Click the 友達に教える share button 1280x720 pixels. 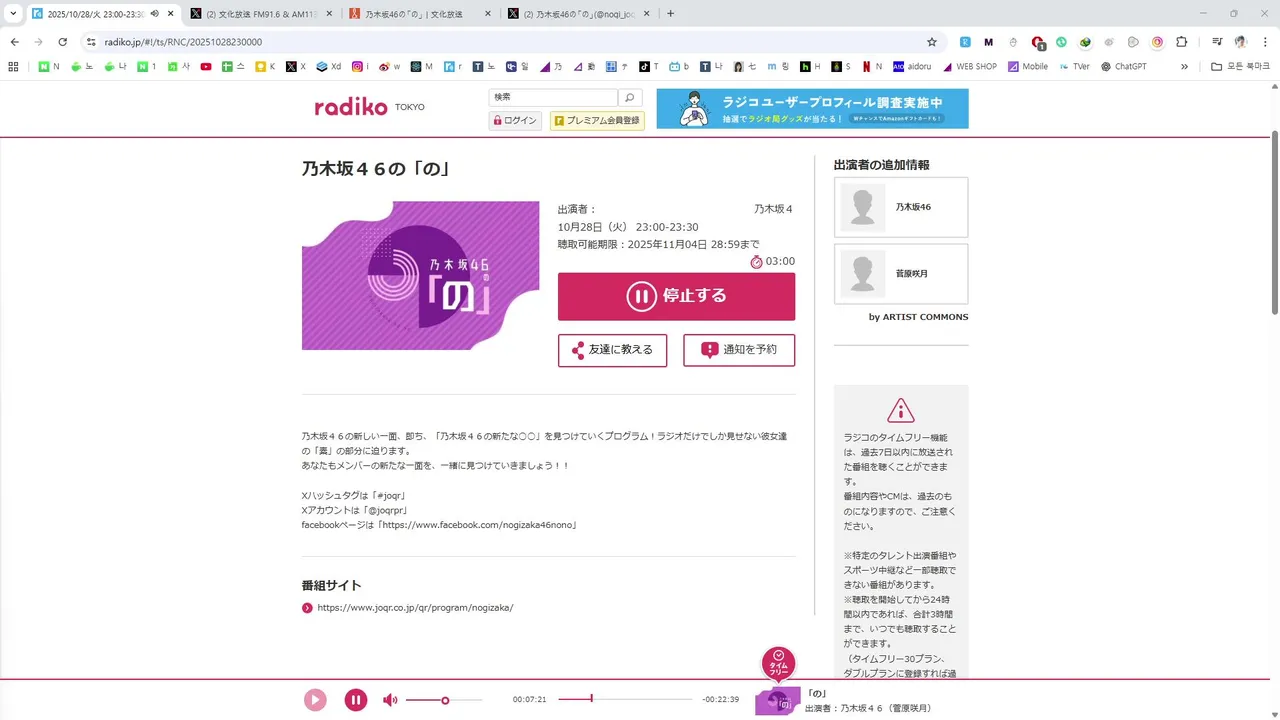coord(612,350)
